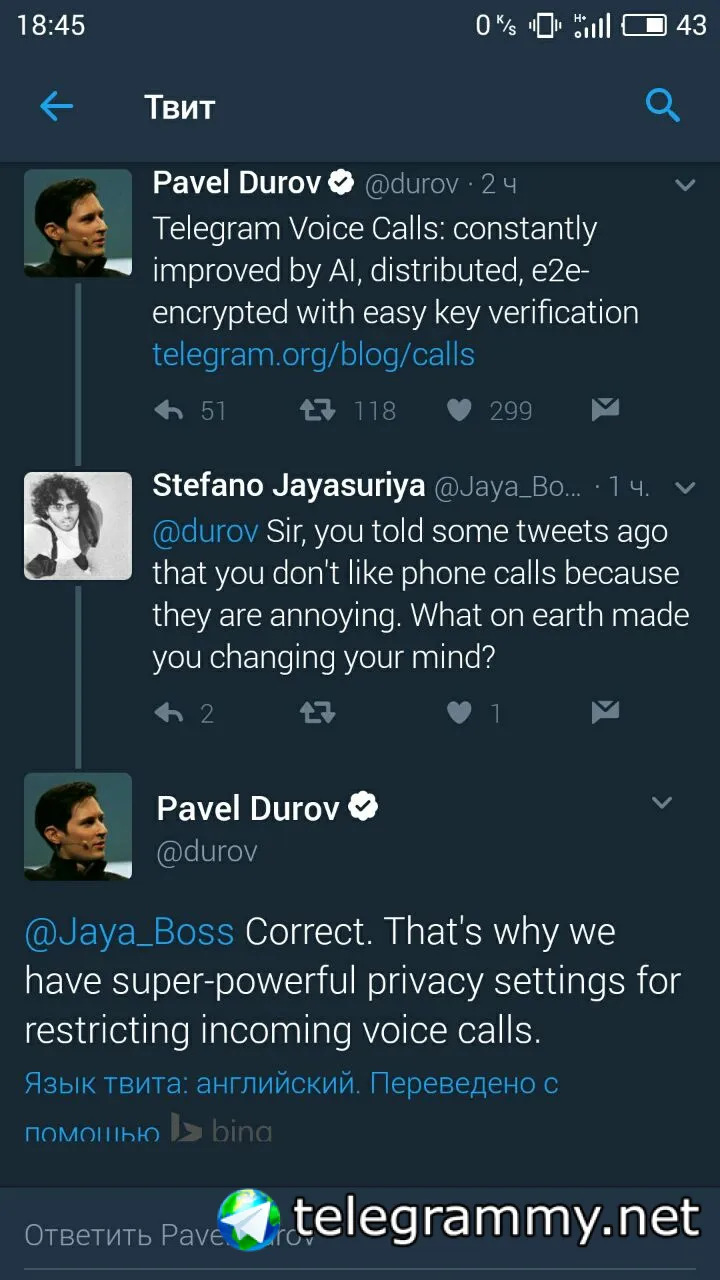Retweet Stefano Jayasuriya's tweet
Image resolution: width=720 pixels, height=1280 pixels.
[x=318, y=712]
